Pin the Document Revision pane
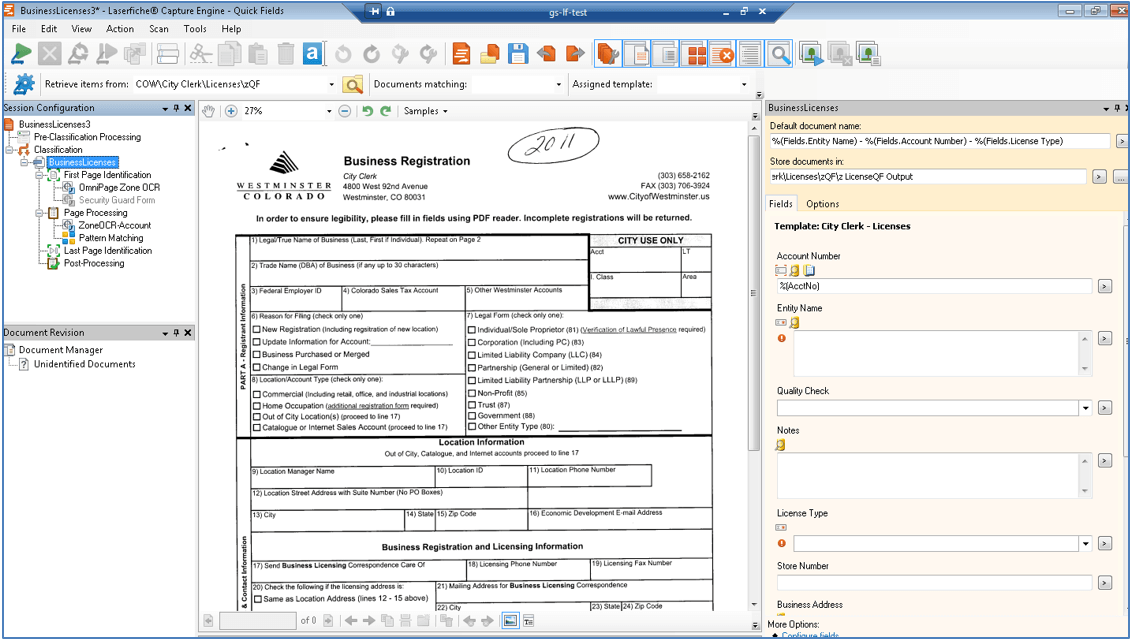The width and height of the screenshot is (1130, 640). [x=176, y=333]
